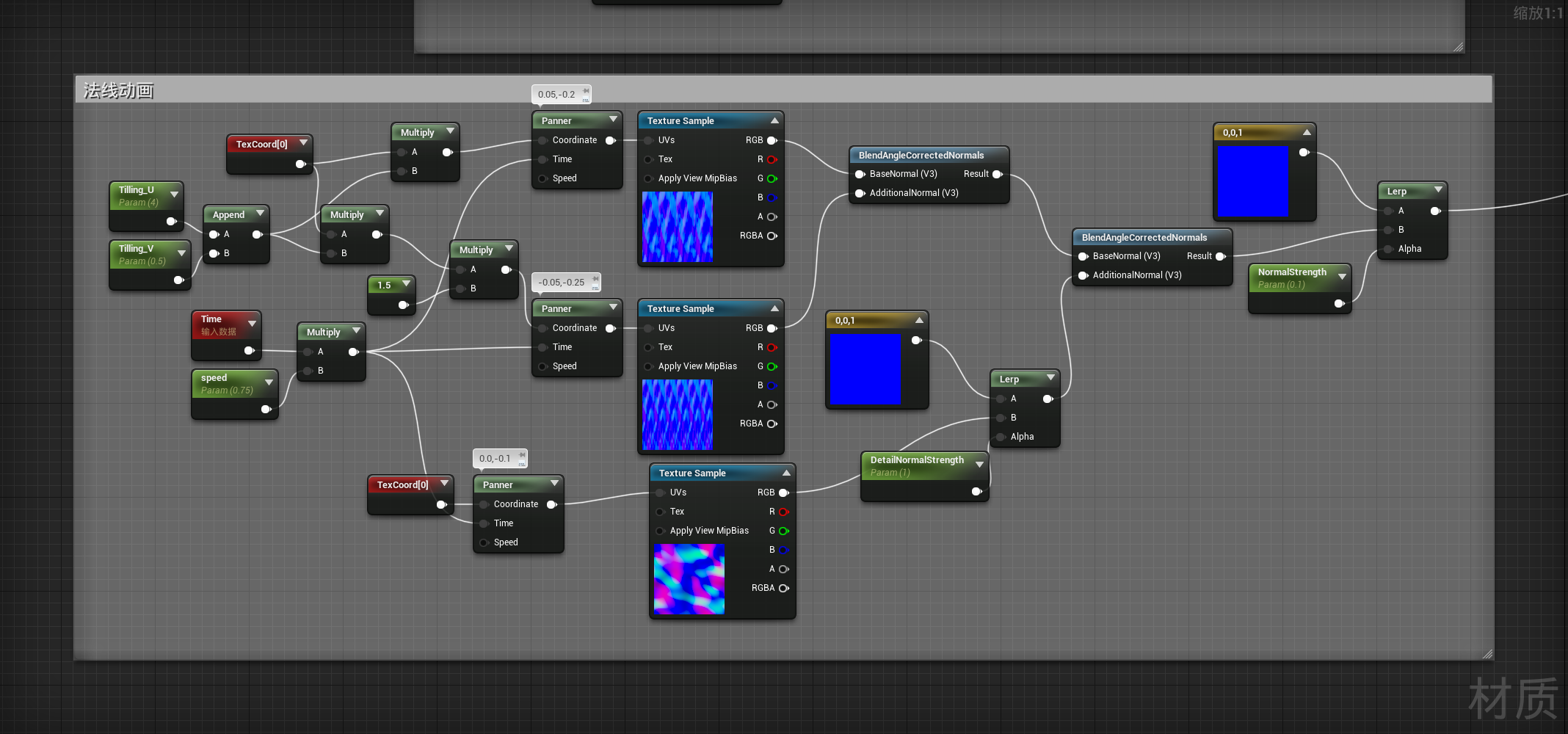1568x734 pixels.
Task: Click G pin on Texture Sample after -0.05,-0.25 Panner
Action: pos(772,366)
